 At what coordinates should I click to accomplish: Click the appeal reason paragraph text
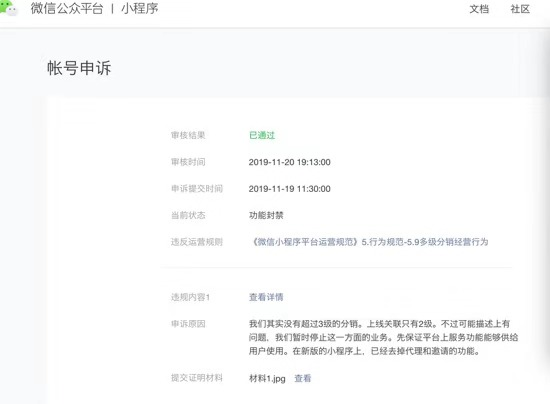pos(384,337)
